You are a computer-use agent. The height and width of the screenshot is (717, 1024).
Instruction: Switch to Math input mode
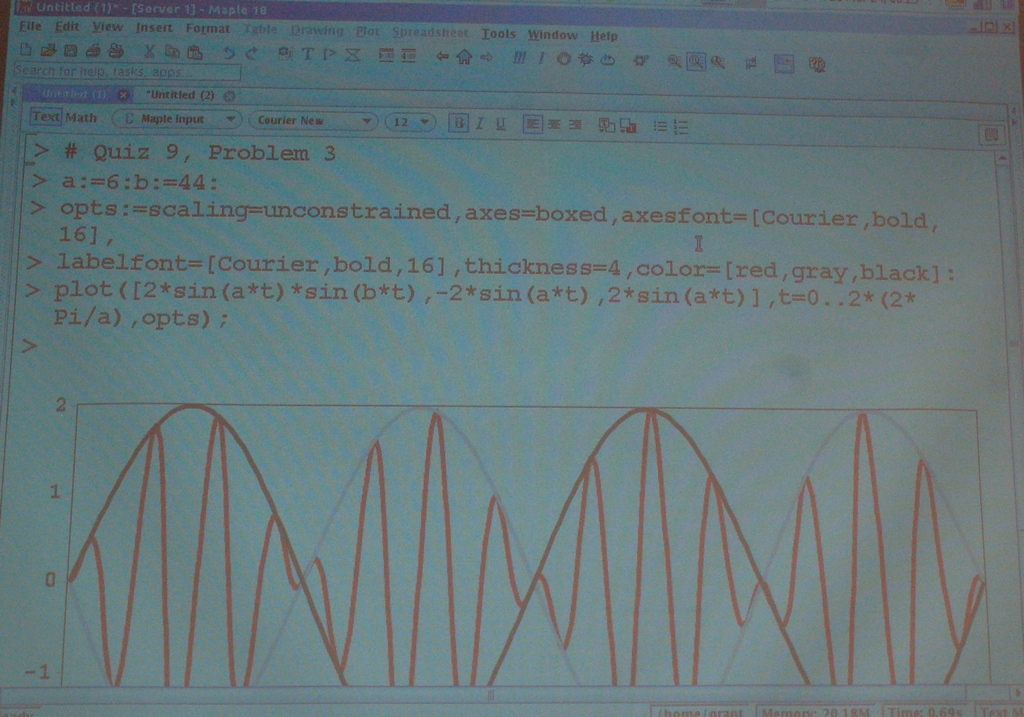pyautogui.click(x=82, y=118)
